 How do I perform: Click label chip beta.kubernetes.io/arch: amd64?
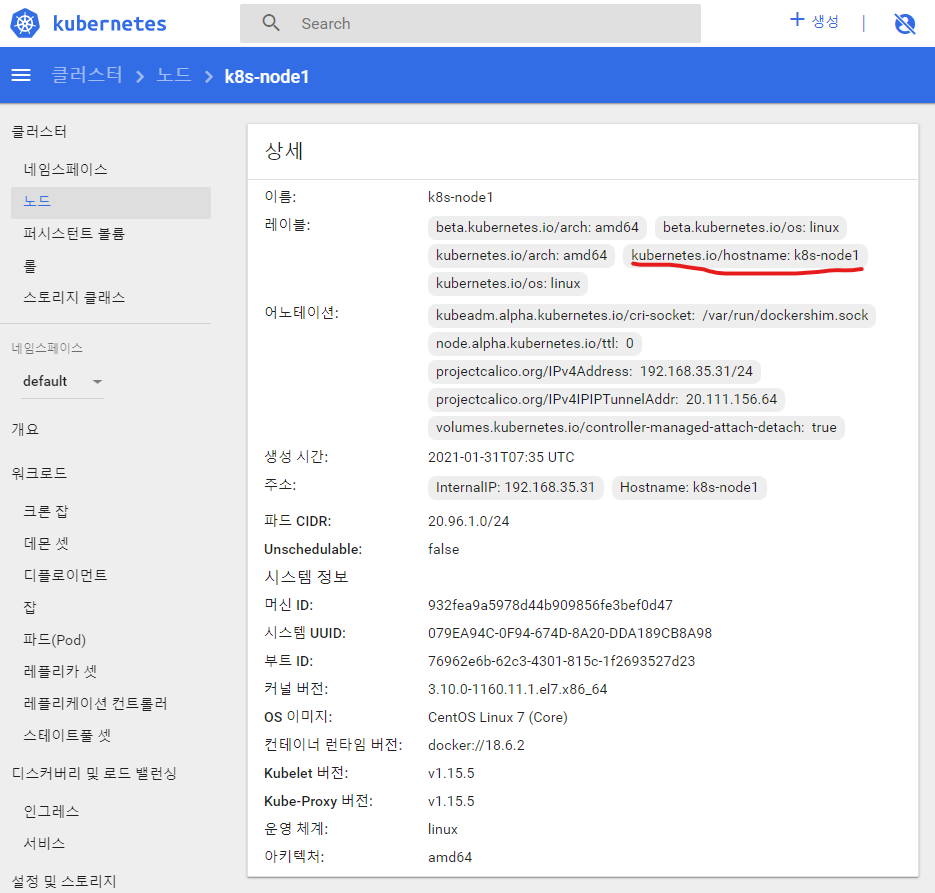(537, 228)
